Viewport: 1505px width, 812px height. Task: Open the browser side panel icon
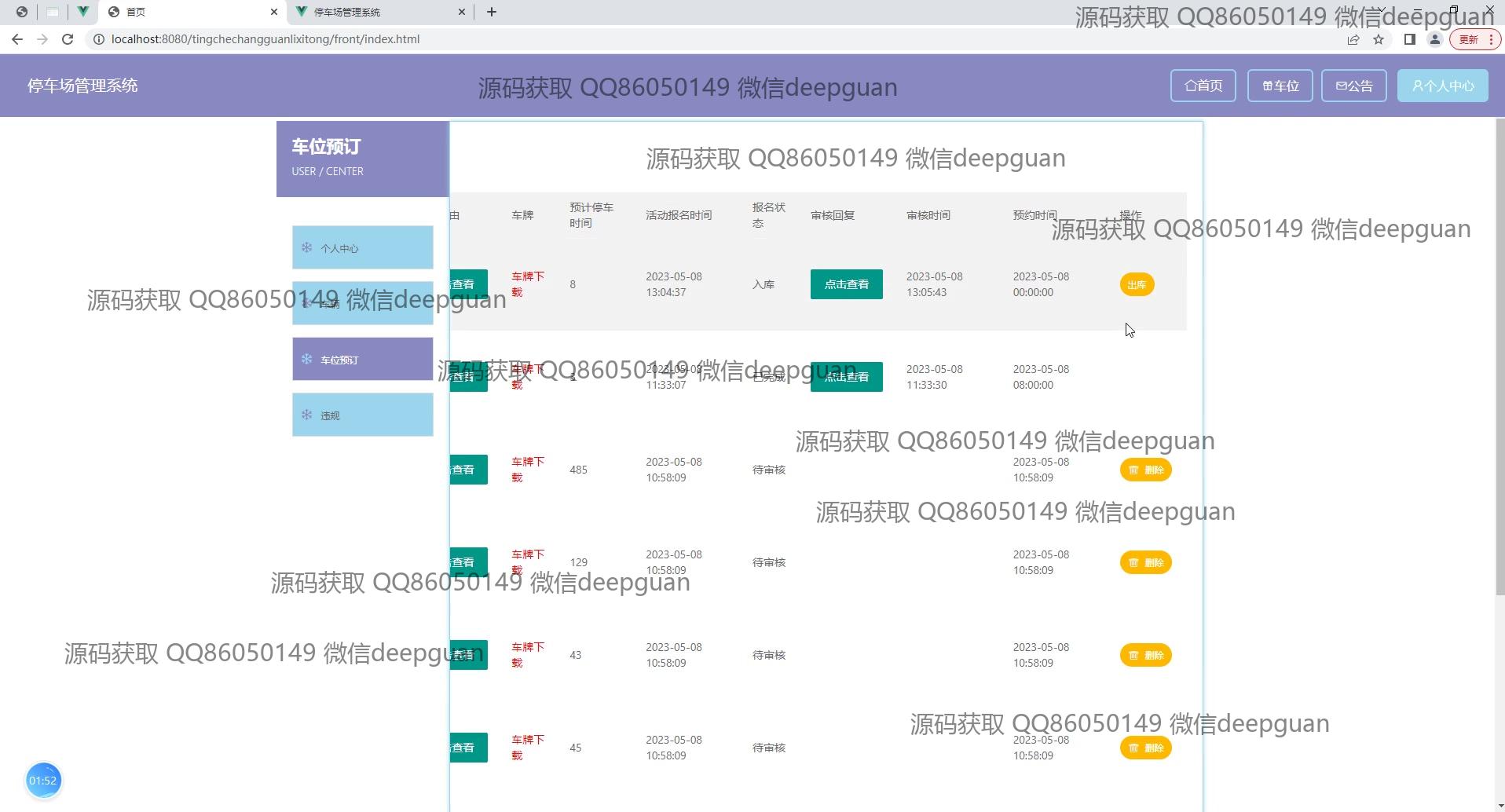click(1410, 39)
